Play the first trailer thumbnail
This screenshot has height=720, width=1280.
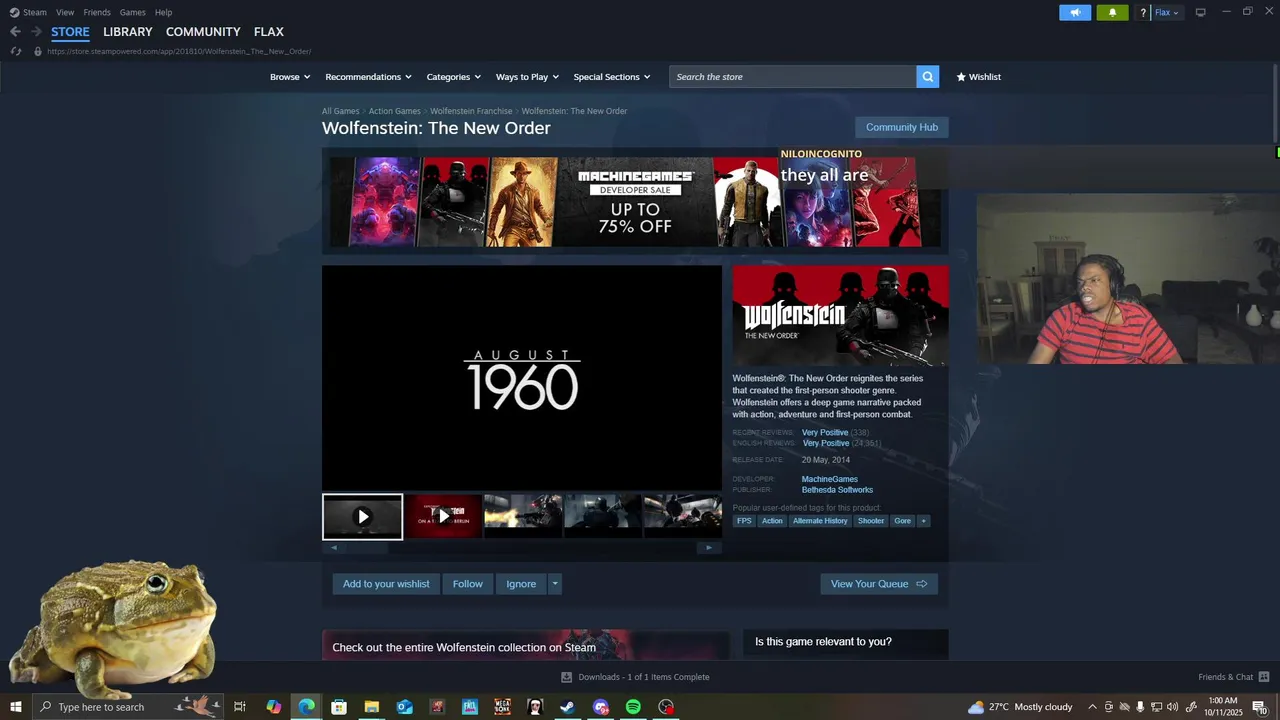pyautogui.click(x=362, y=517)
